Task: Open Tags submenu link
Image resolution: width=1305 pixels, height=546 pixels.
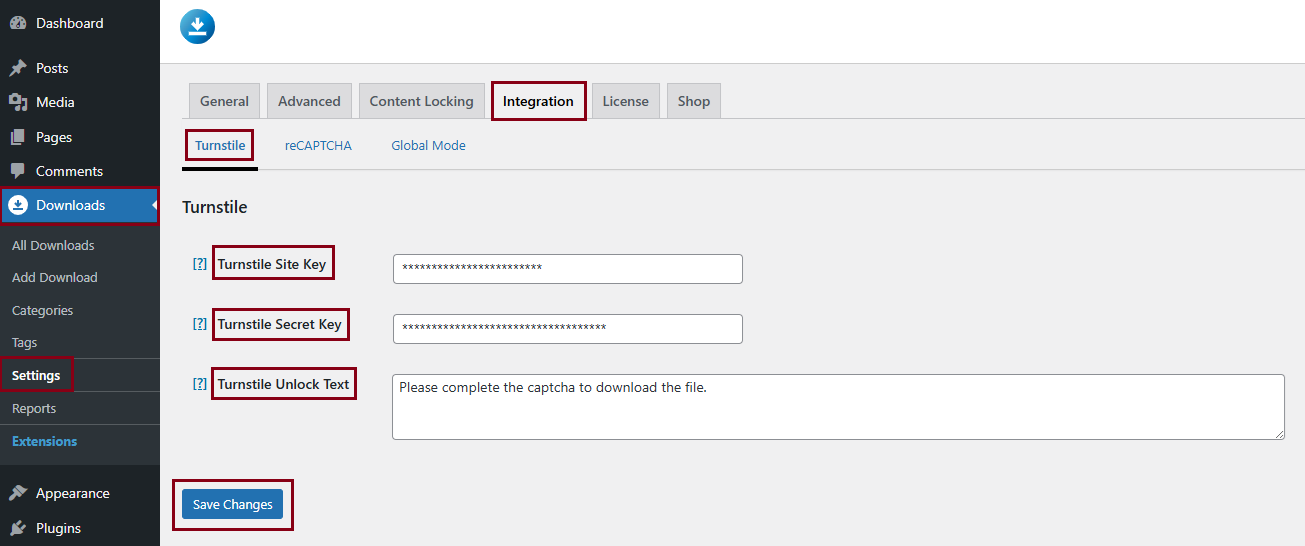Action: point(25,342)
